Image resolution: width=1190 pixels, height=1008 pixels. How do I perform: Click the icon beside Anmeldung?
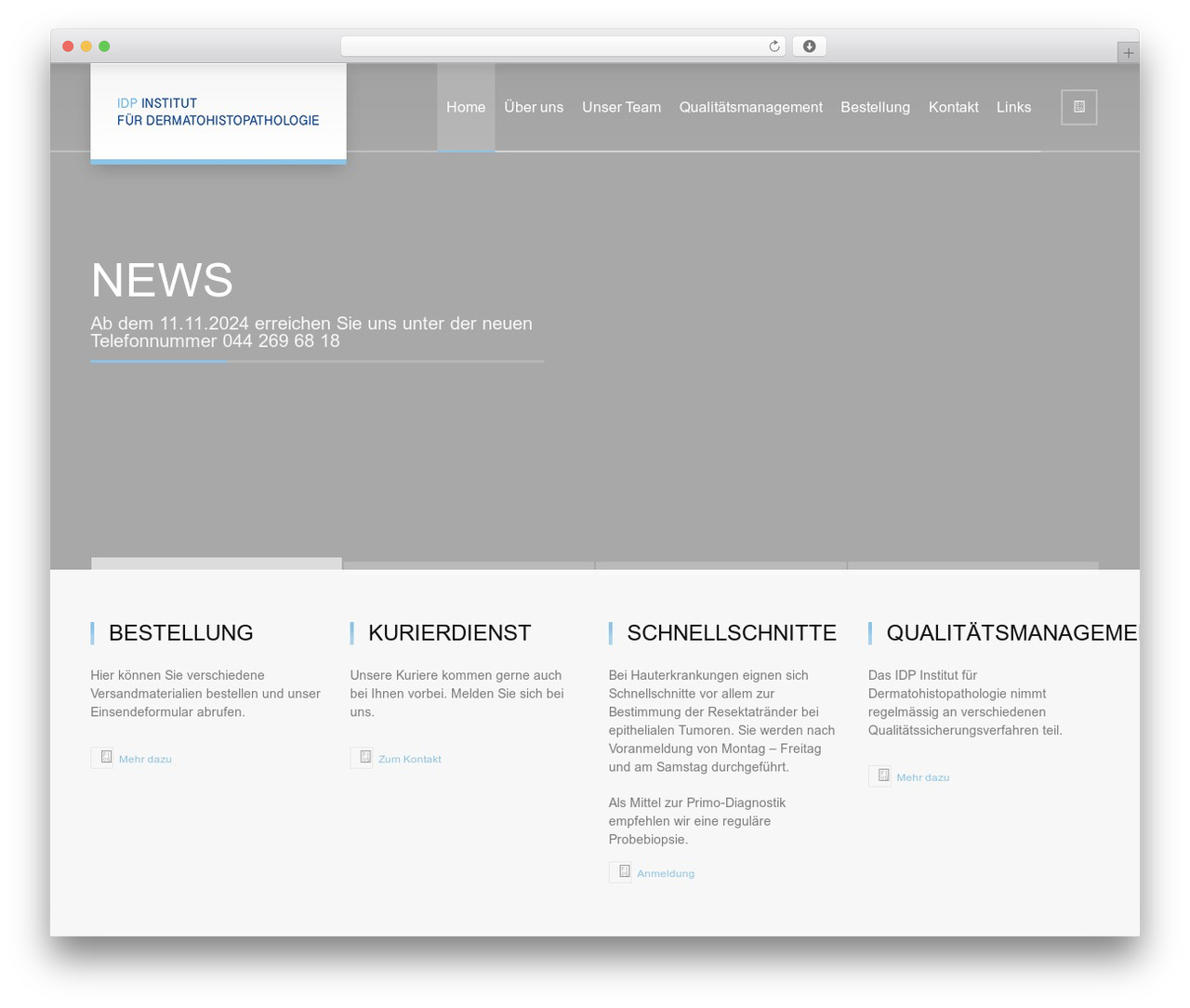[620, 872]
